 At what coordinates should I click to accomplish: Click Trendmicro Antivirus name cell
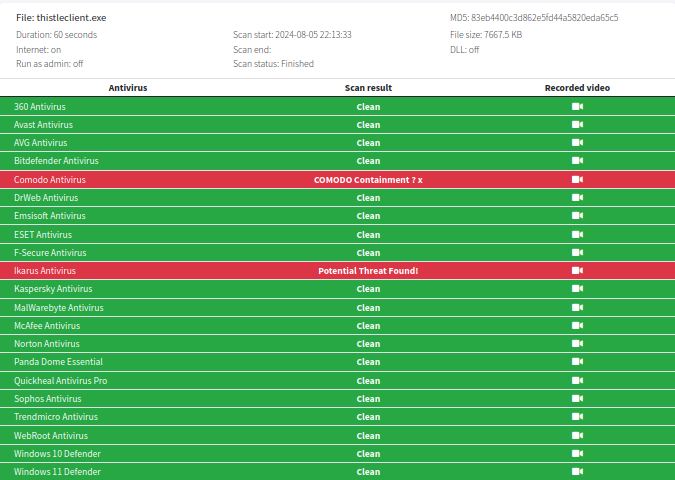pyautogui.click(x=56, y=417)
